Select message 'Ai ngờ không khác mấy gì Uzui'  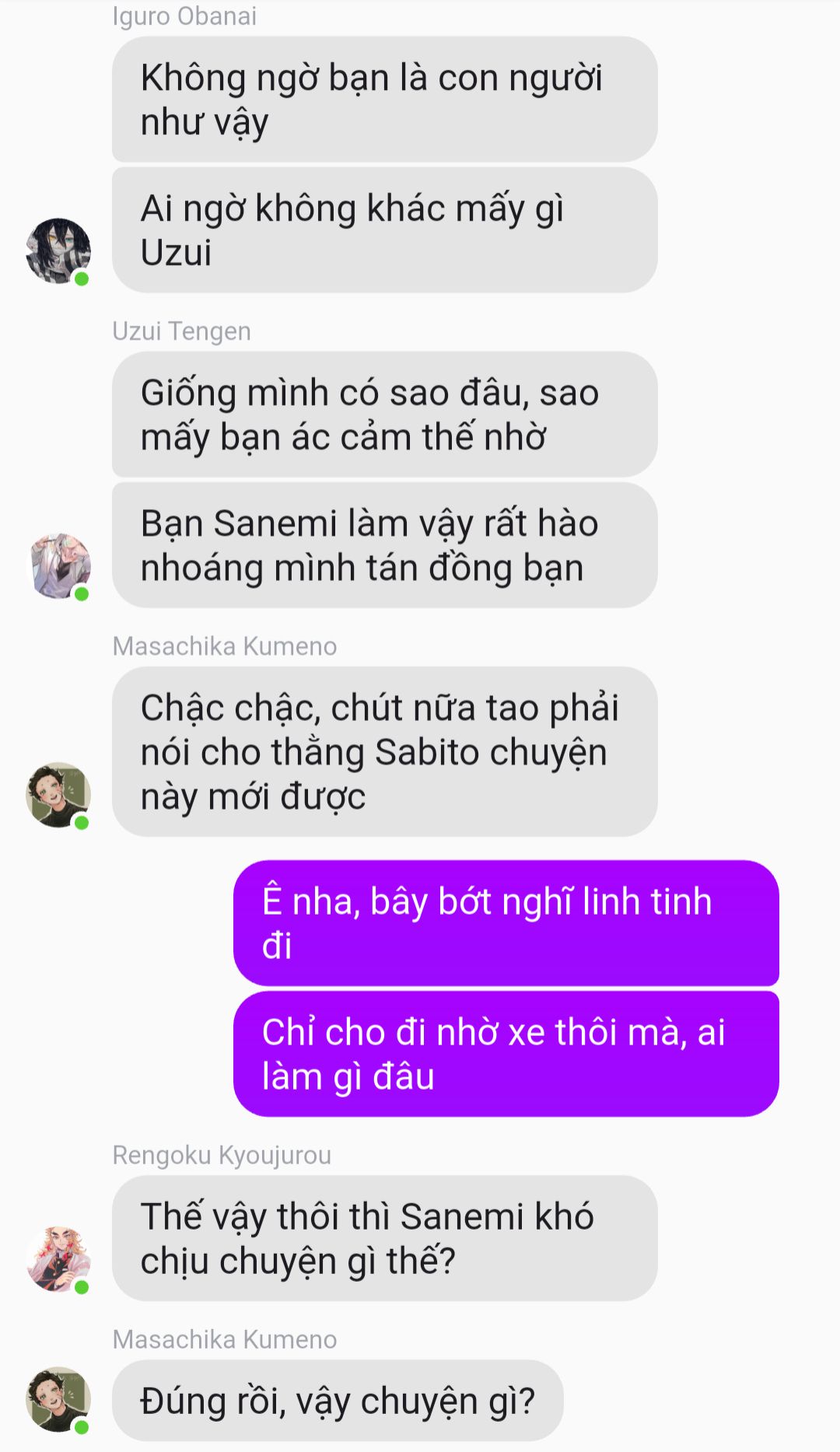pyautogui.click(x=384, y=230)
